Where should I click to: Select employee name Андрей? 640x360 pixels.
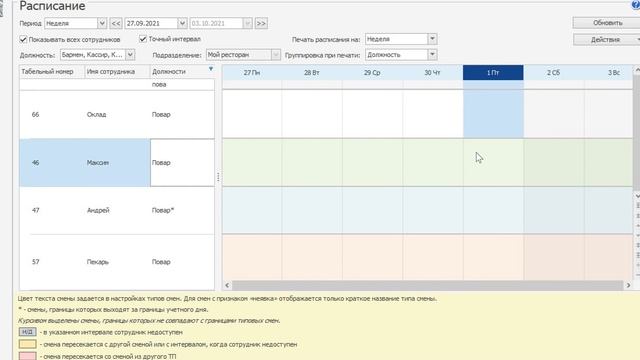tap(98, 211)
